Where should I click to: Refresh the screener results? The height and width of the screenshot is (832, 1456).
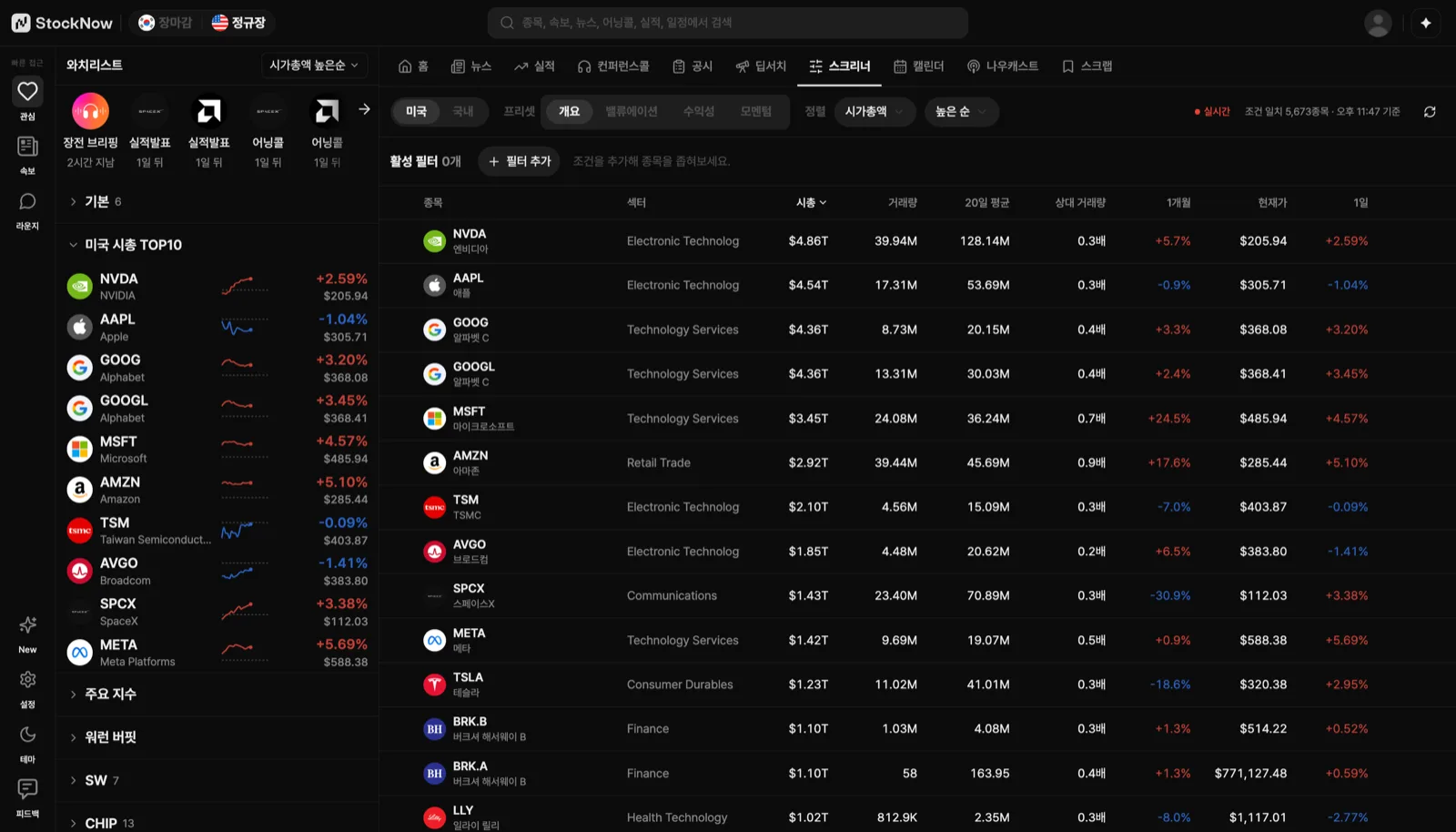tap(1430, 112)
